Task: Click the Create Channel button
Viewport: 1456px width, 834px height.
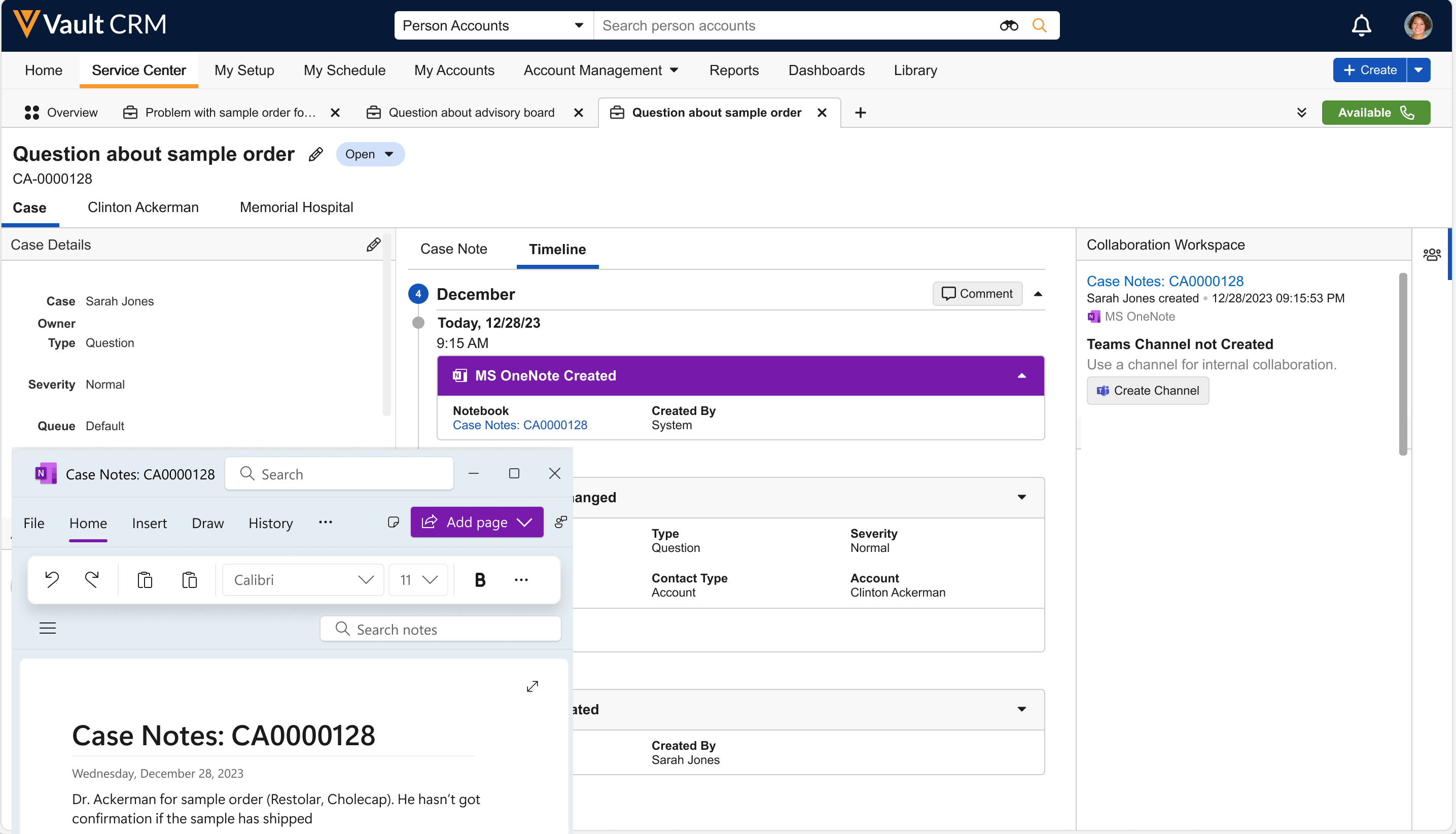Action: coord(1147,391)
